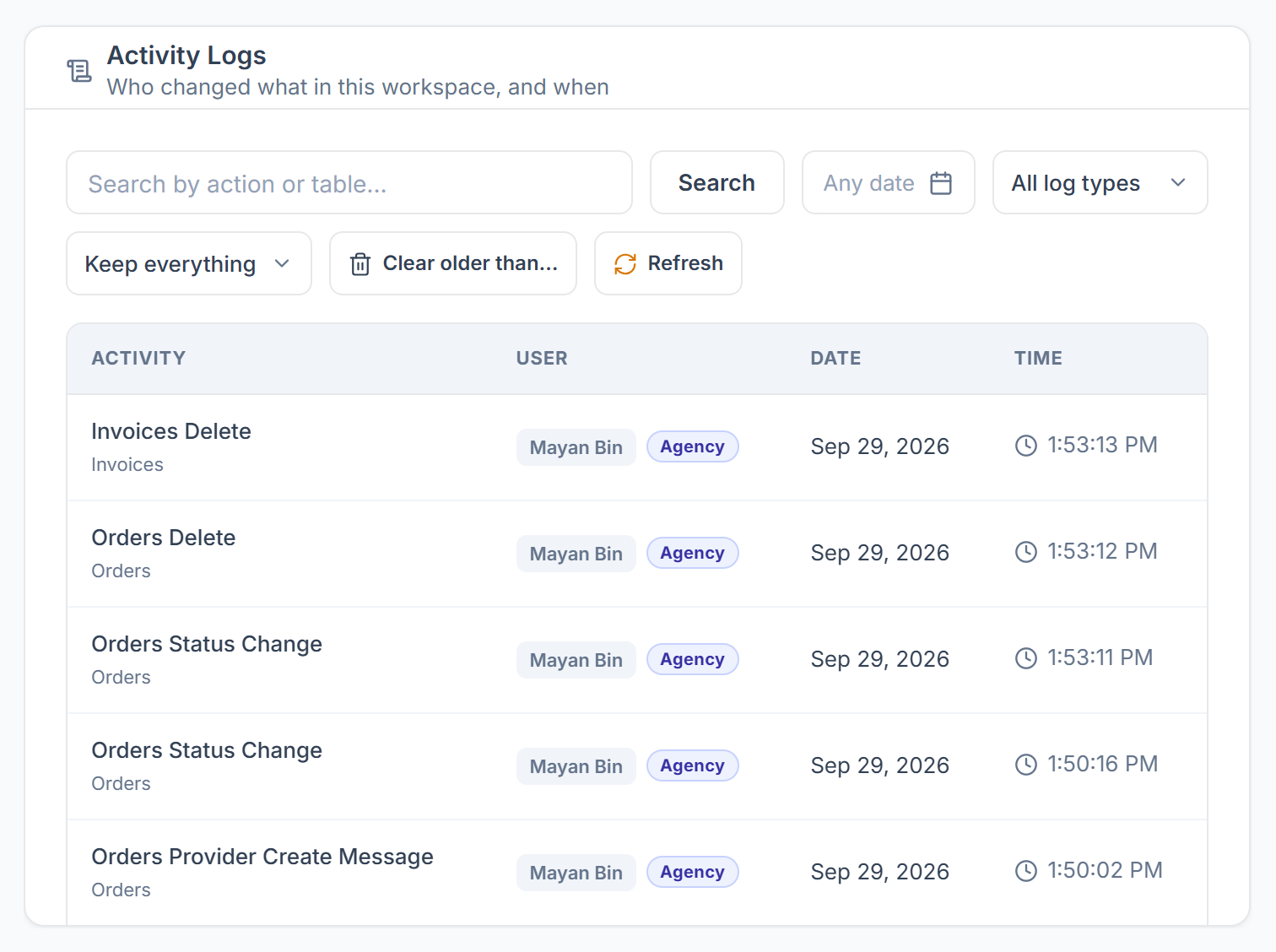Select the Invoices Delete log entry
Image resolution: width=1276 pixels, height=952 pixels.
[x=637, y=447]
